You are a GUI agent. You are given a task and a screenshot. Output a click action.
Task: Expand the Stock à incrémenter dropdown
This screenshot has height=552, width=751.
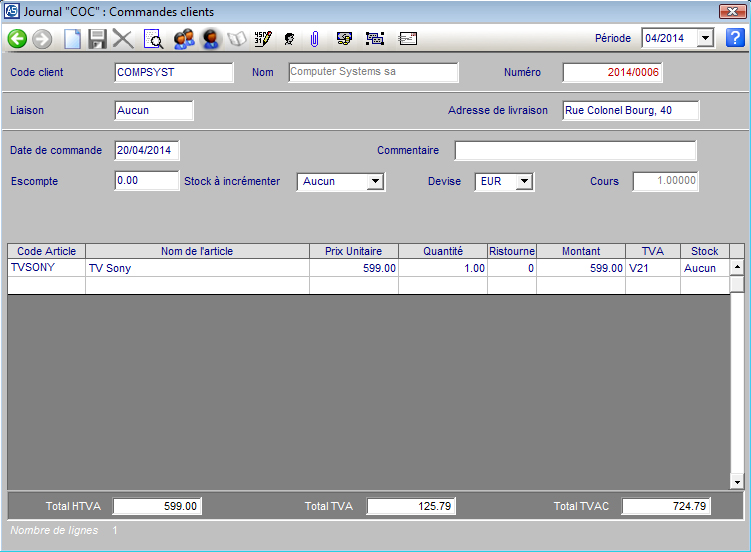click(375, 182)
